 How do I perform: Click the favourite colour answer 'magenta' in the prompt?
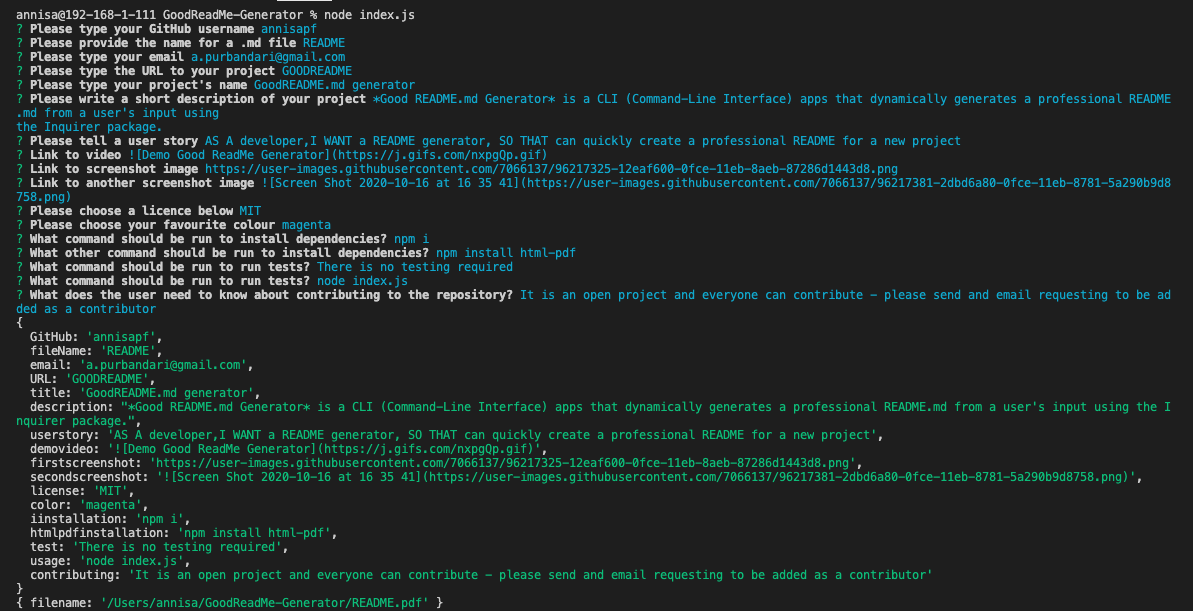[306, 225]
